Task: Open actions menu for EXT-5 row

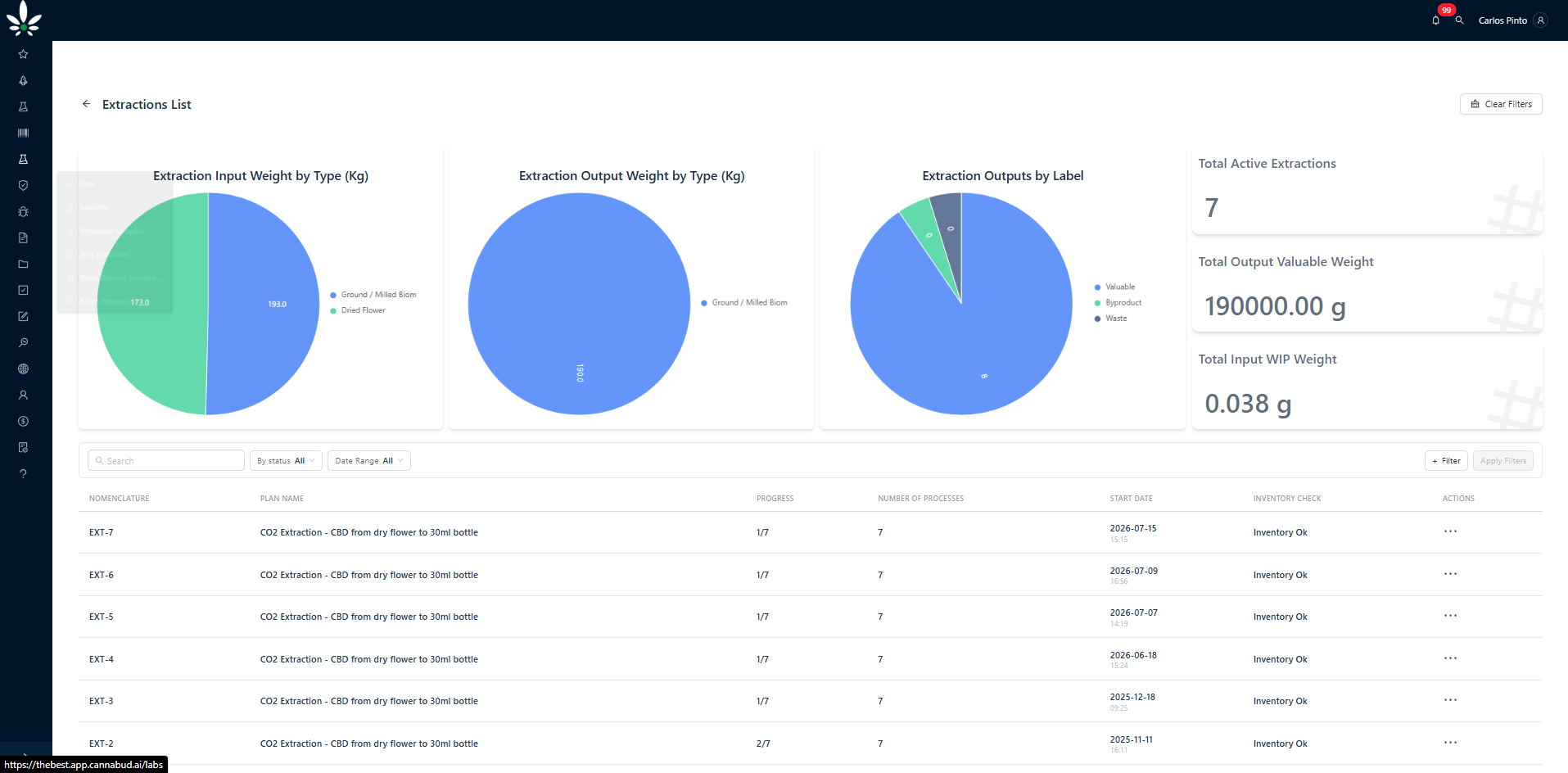Action: [x=1450, y=616]
